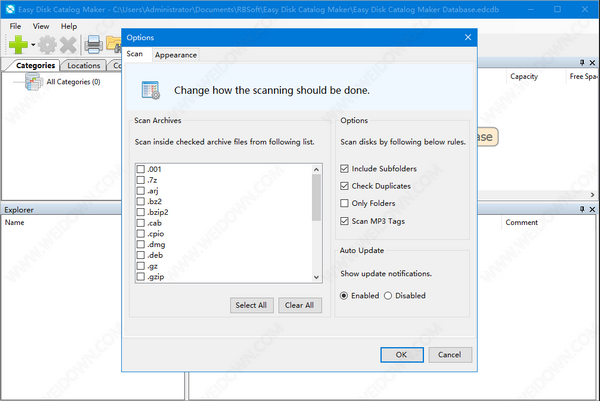Image resolution: width=600 pixels, height=401 pixels.
Task: Uncheck Check Duplicates option
Action: (344, 186)
